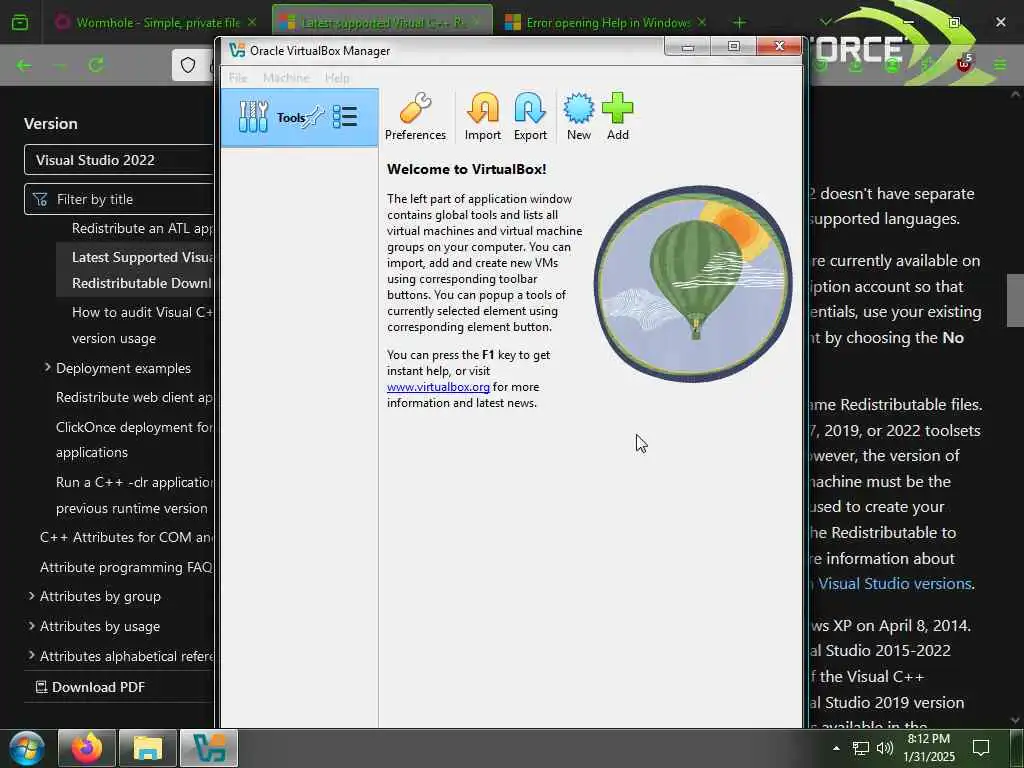The image size is (1024, 768).
Task: Open a new browser tab
Action: coord(739,23)
